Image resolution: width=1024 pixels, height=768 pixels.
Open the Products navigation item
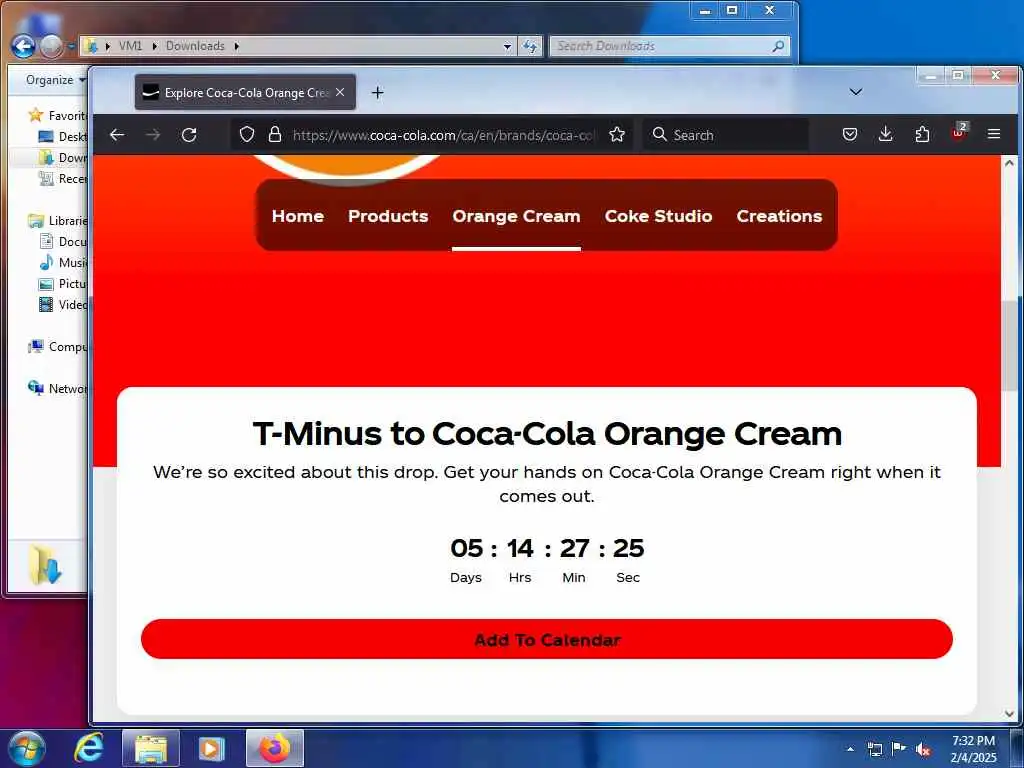[x=388, y=216]
